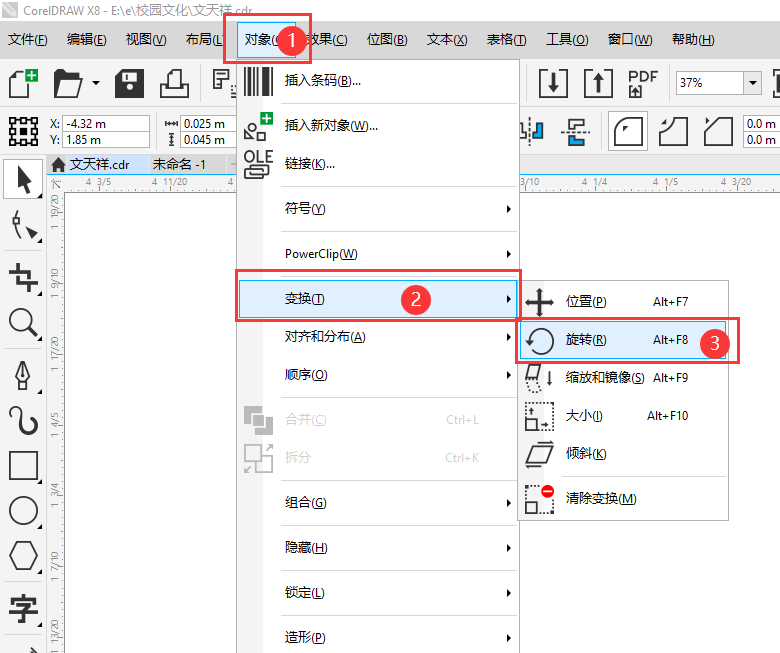Select the Pen tool
780x653 pixels.
click(x=23, y=375)
